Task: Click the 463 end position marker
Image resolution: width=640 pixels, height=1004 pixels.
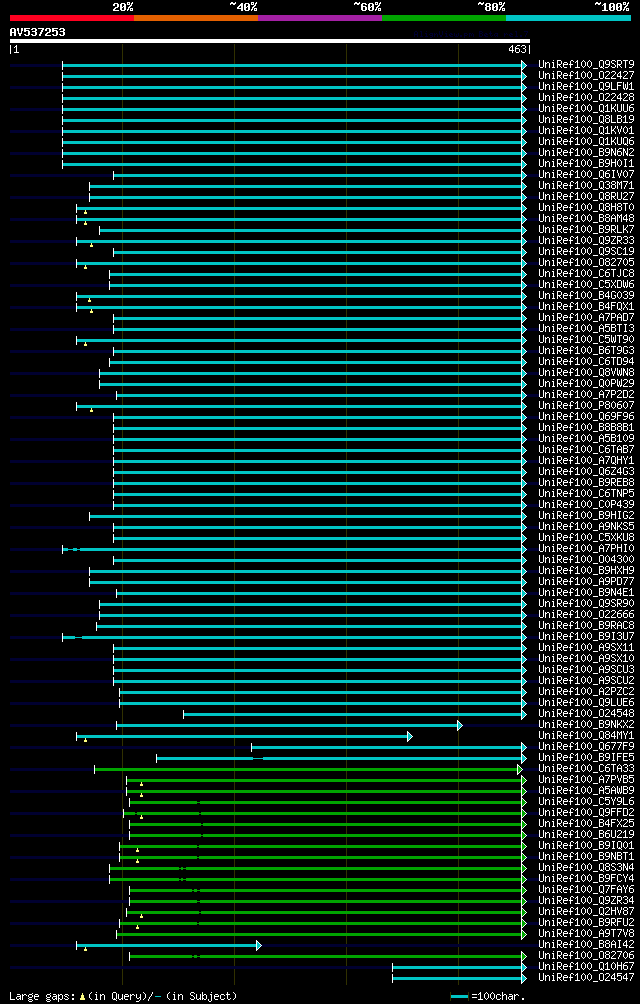Action: 518,49
